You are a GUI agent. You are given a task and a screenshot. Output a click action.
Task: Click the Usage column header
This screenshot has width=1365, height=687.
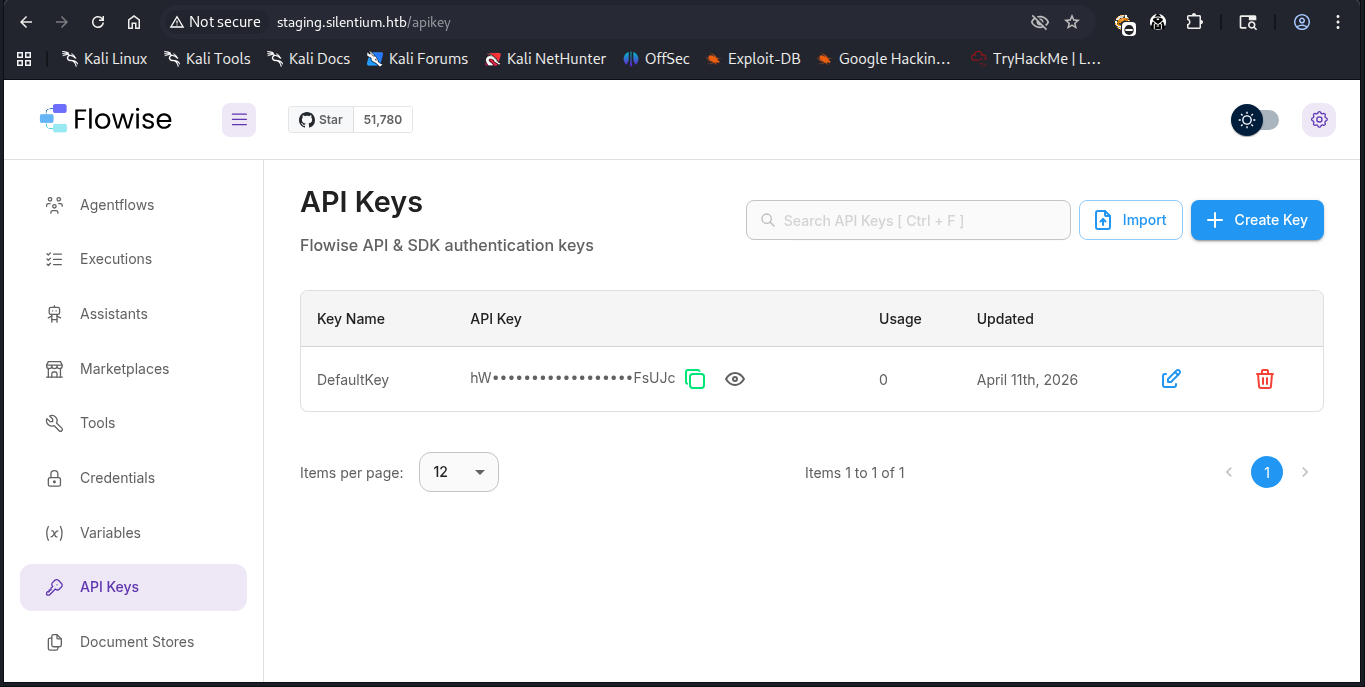[x=900, y=319]
